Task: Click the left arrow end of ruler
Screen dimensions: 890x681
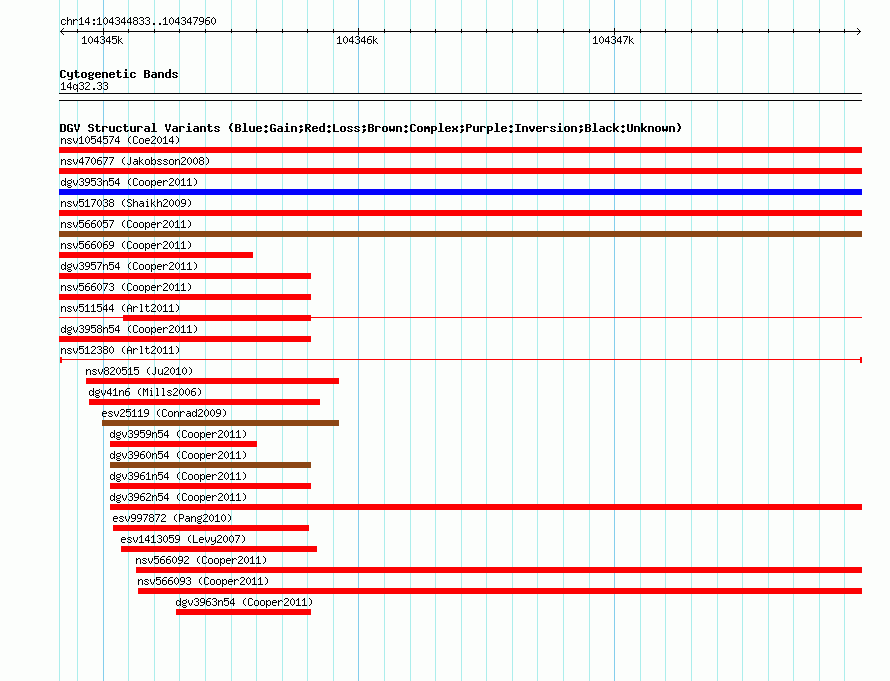Action: pos(62,31)
